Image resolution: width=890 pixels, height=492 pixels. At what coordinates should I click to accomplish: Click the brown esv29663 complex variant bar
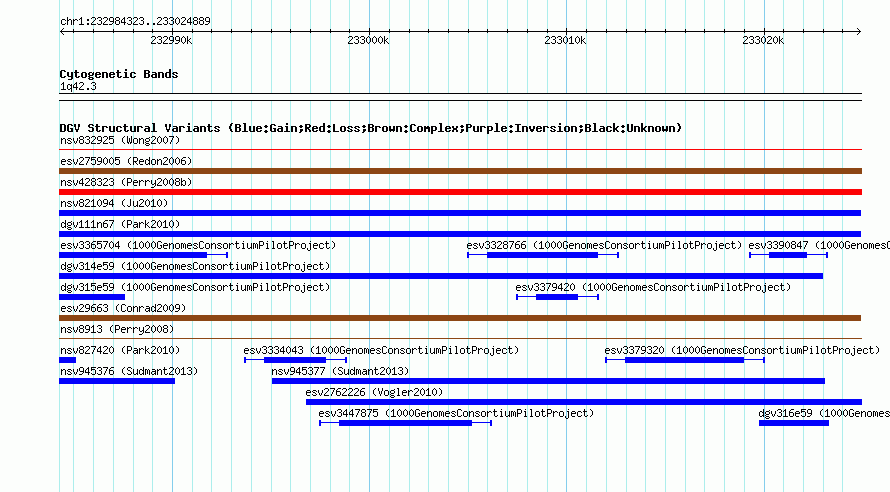coord(460,318)
